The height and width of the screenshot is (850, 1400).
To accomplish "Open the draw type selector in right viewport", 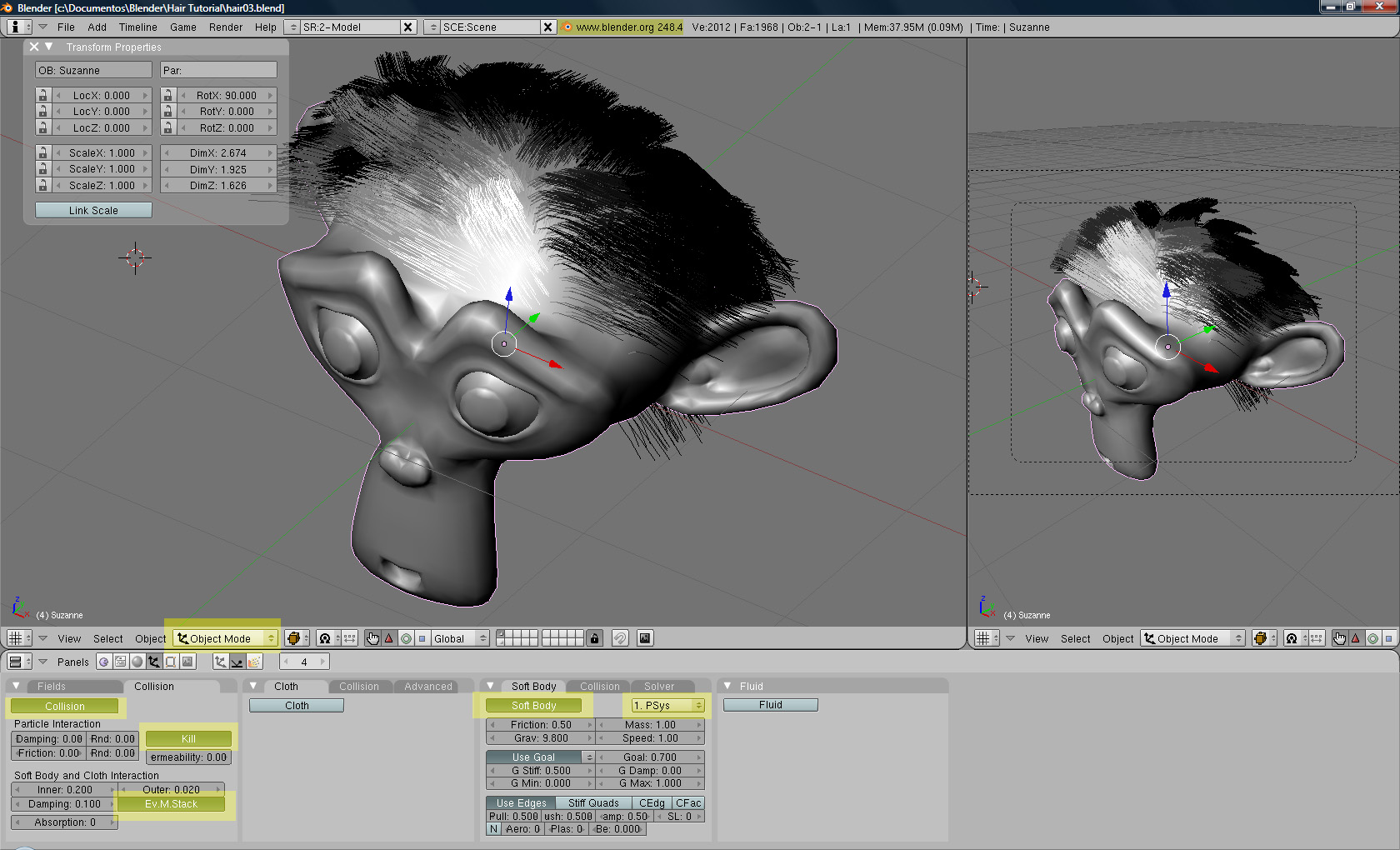I will pos(1264,638).
